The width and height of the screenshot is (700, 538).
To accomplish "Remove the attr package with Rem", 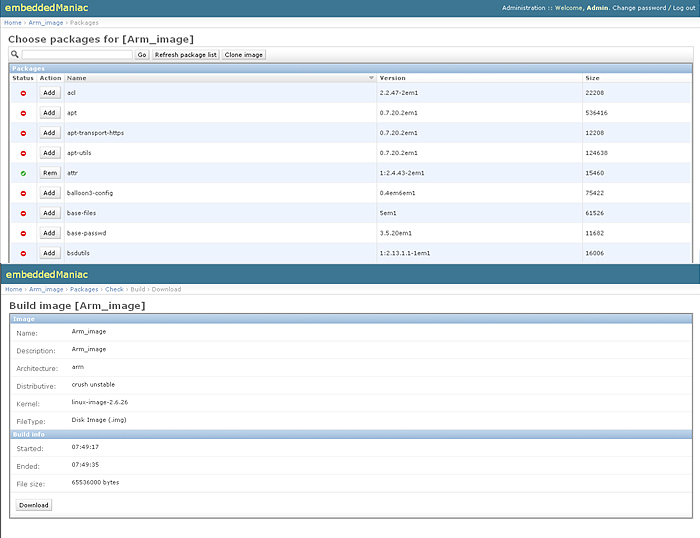I will [50, 173].
